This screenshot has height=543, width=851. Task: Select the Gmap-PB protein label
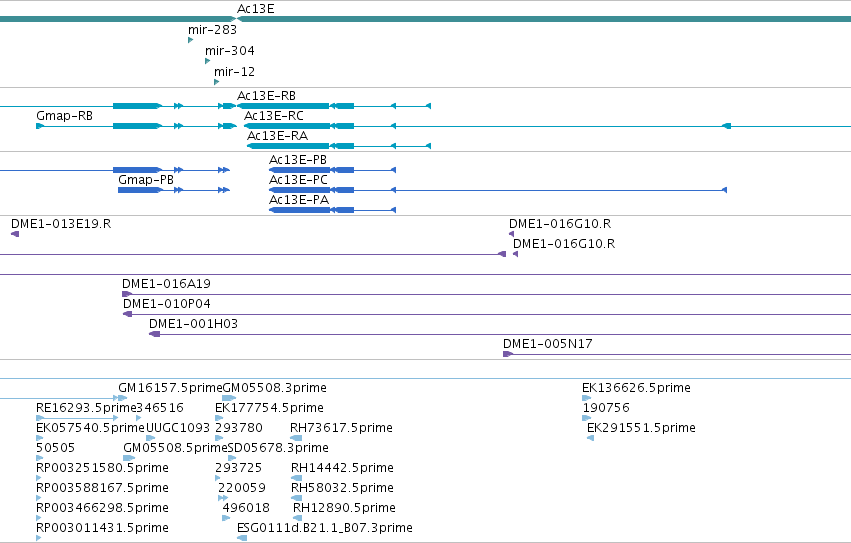click(146, 180)
